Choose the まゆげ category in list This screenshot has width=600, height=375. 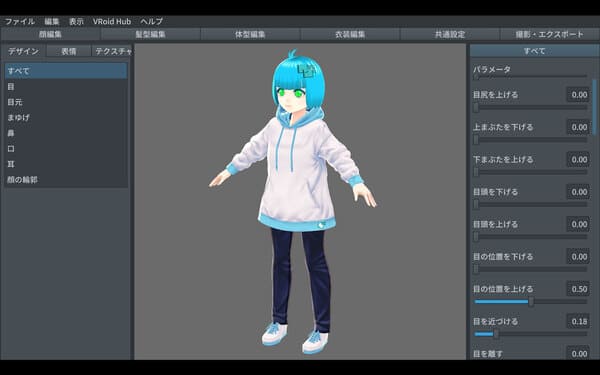pyautogui.click(x=66, y=117)
